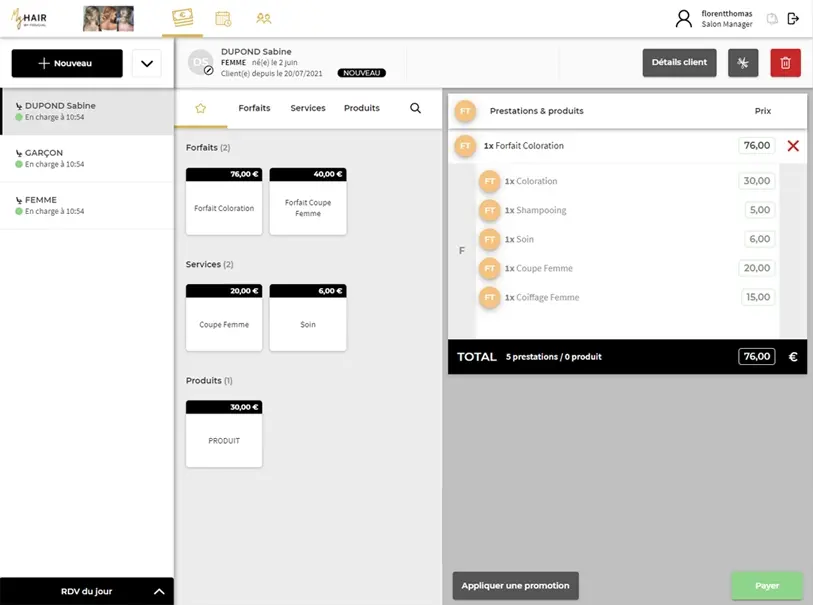
Task: Select the favorites star tab
Action: [200, 108]
